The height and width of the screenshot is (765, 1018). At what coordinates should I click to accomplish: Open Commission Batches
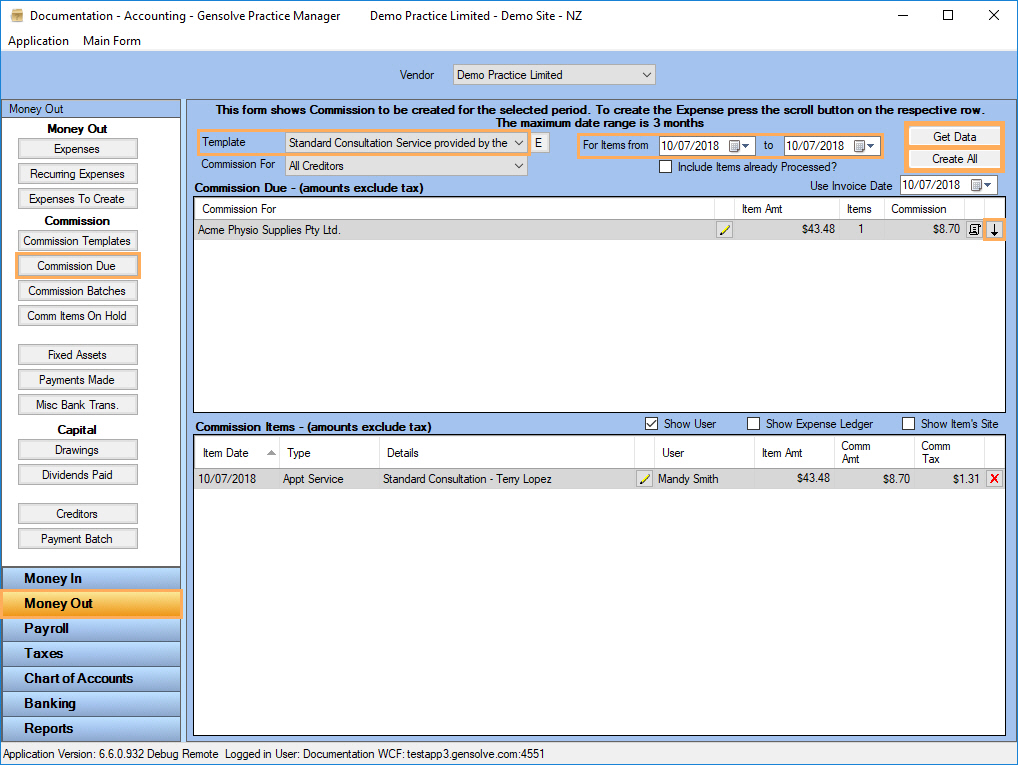coord(77,291)
